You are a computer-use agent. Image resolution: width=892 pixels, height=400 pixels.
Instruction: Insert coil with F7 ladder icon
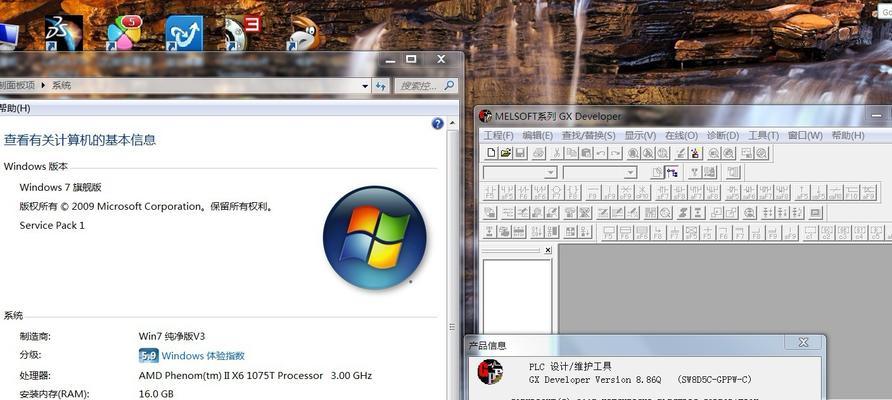(x=556, y=192)
